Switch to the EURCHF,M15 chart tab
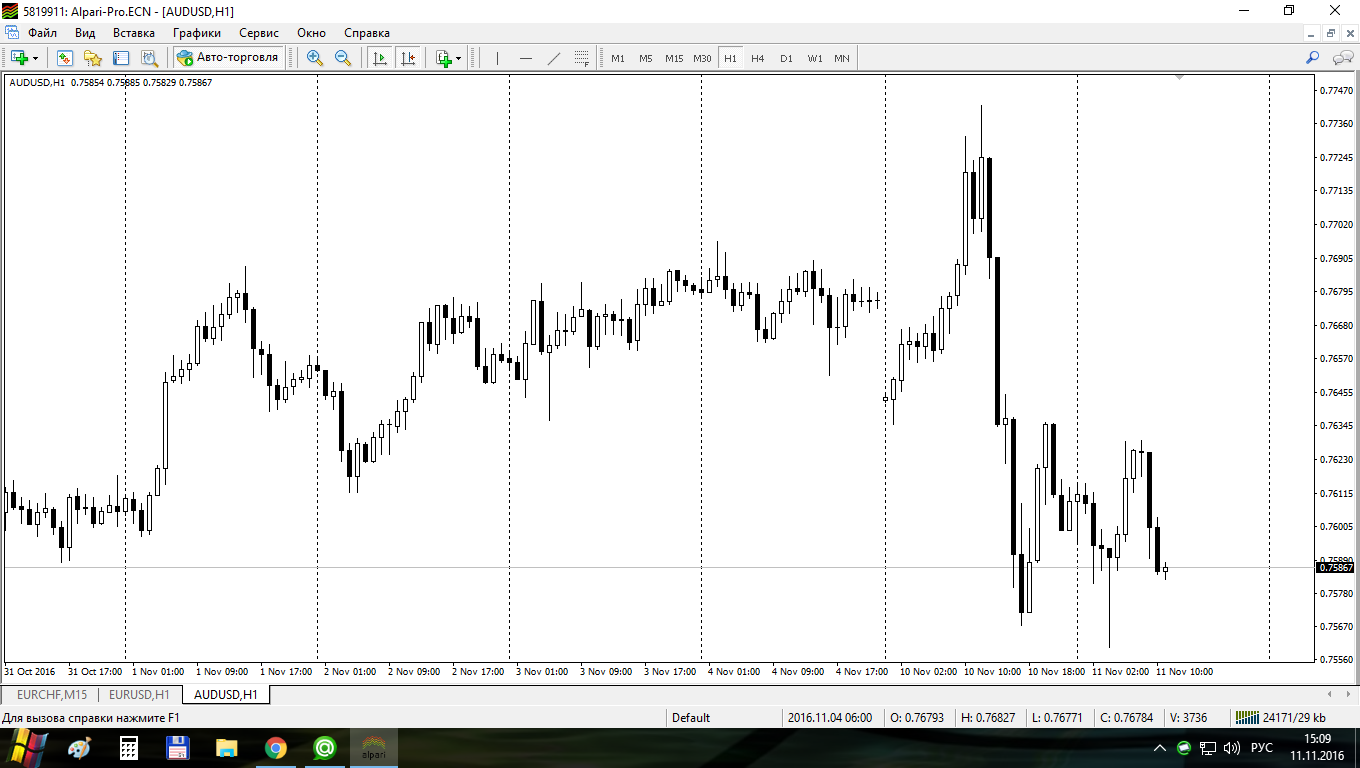Screen dimensions: 1360x768 click(52, 694)
